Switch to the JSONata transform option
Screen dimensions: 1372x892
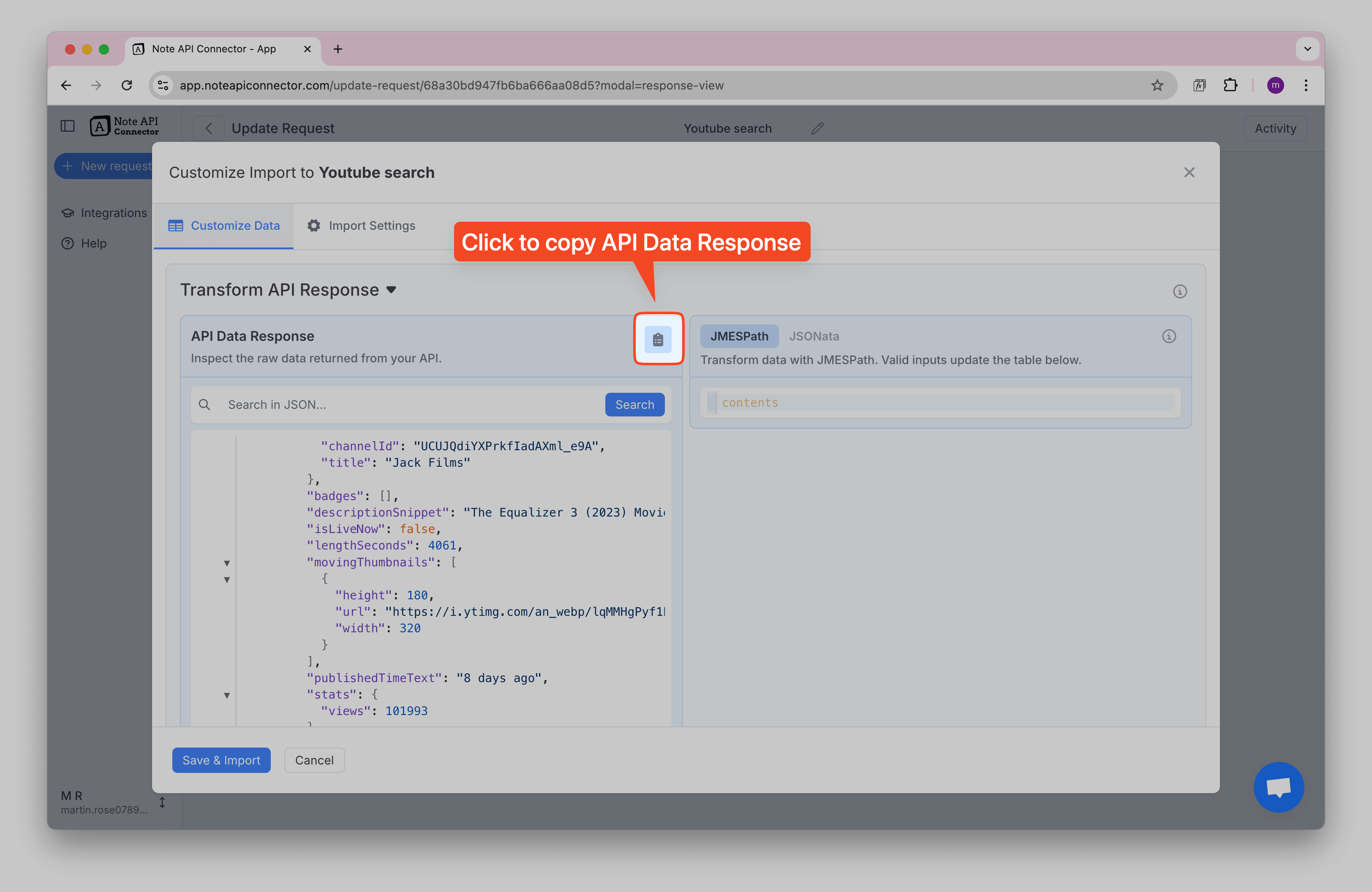[814, 336]
